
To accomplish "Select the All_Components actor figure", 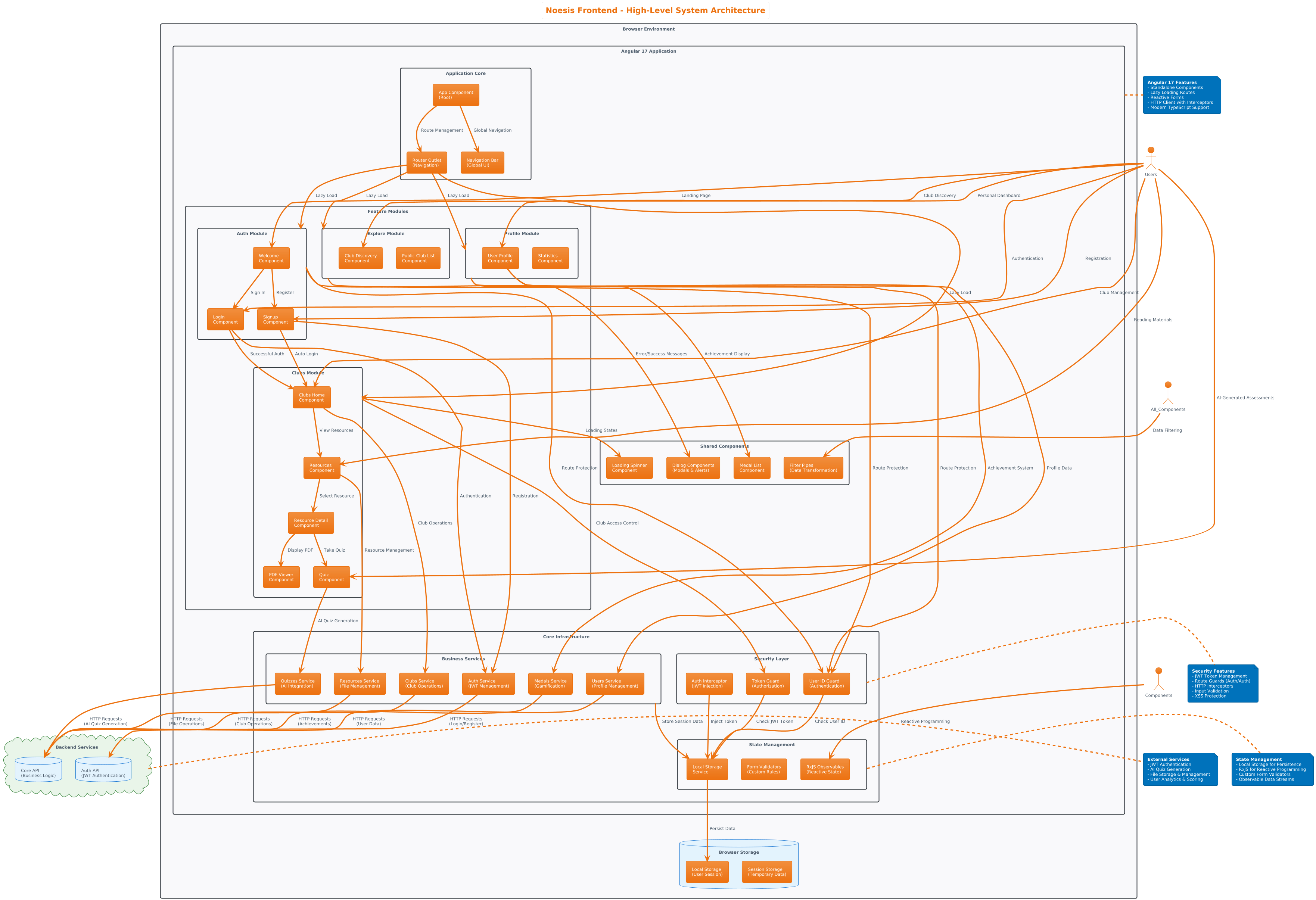I will coord(1168,393).
